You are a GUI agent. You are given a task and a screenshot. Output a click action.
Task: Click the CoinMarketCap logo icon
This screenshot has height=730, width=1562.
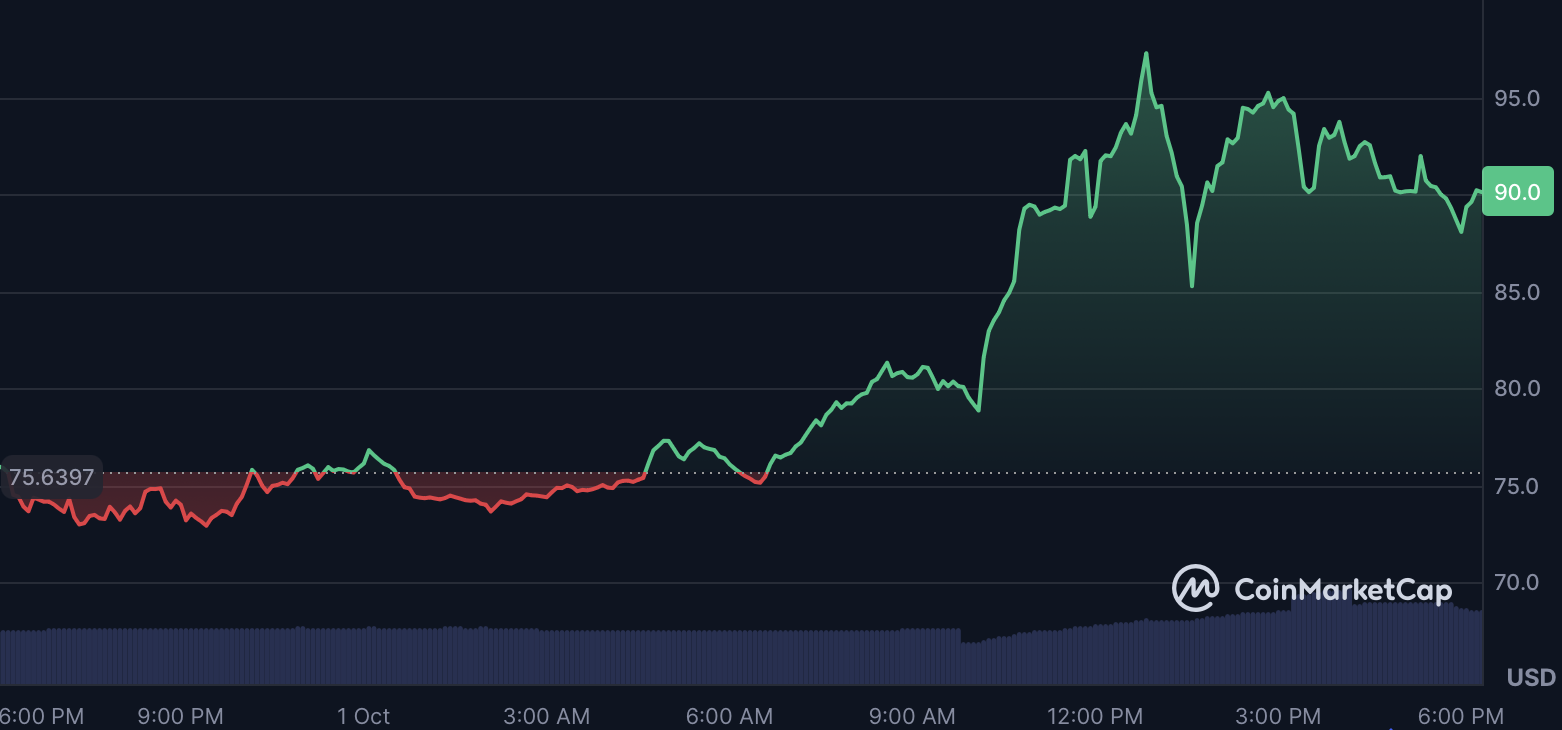point(1195,588)
